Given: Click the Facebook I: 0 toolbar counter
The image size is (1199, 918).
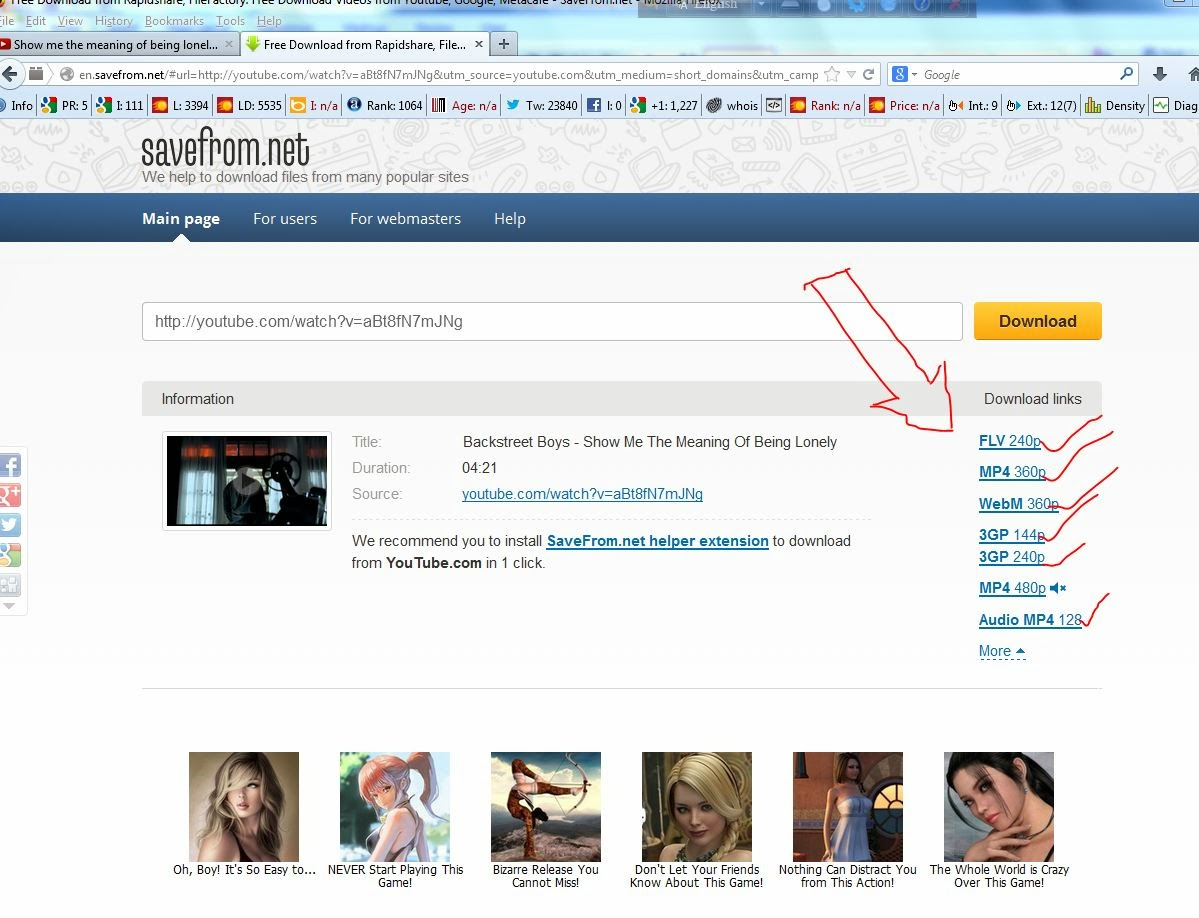Looking at the screenshot, I should coord(604,105).
